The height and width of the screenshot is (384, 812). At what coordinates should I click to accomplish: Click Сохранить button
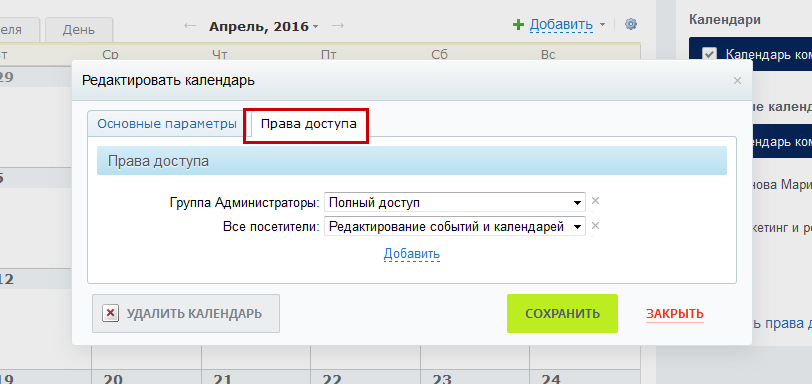[562, 314]
